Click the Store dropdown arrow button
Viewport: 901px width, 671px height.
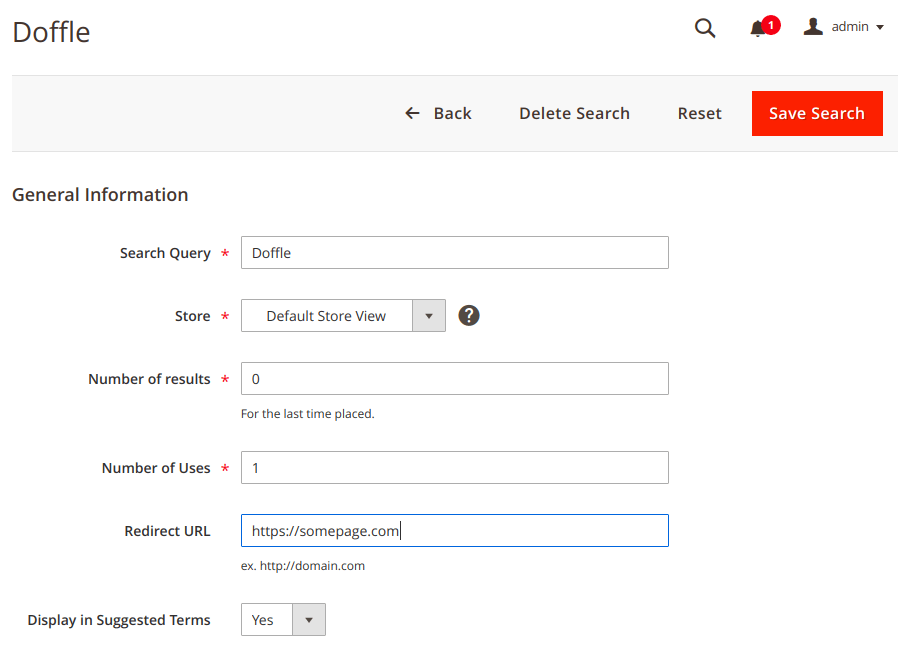pos(429,316)
